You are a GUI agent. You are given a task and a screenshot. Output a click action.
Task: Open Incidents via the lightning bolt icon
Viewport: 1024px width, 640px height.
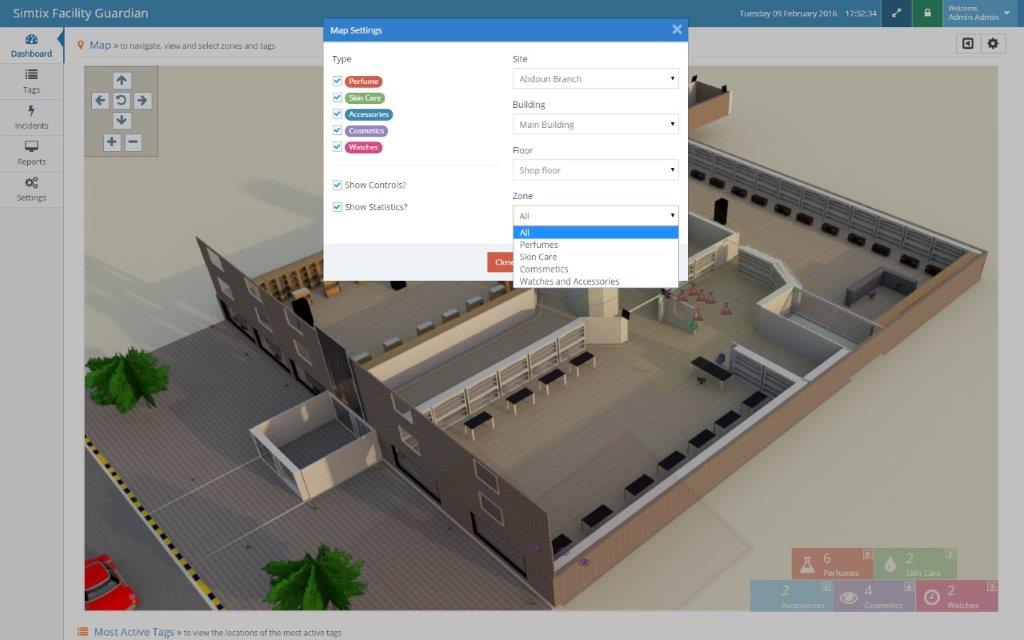coord(31,118)
